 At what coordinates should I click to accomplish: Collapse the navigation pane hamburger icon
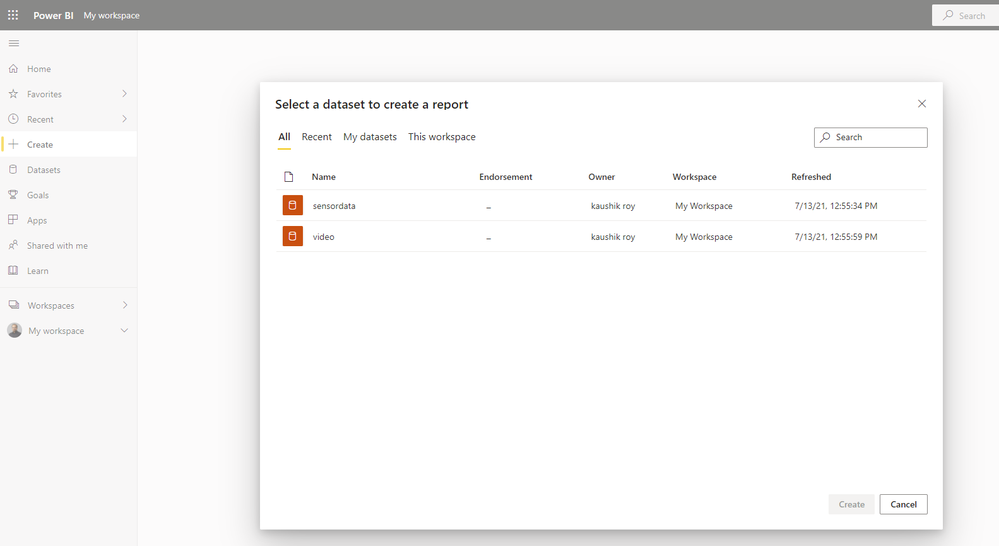[x=13, y=43]
